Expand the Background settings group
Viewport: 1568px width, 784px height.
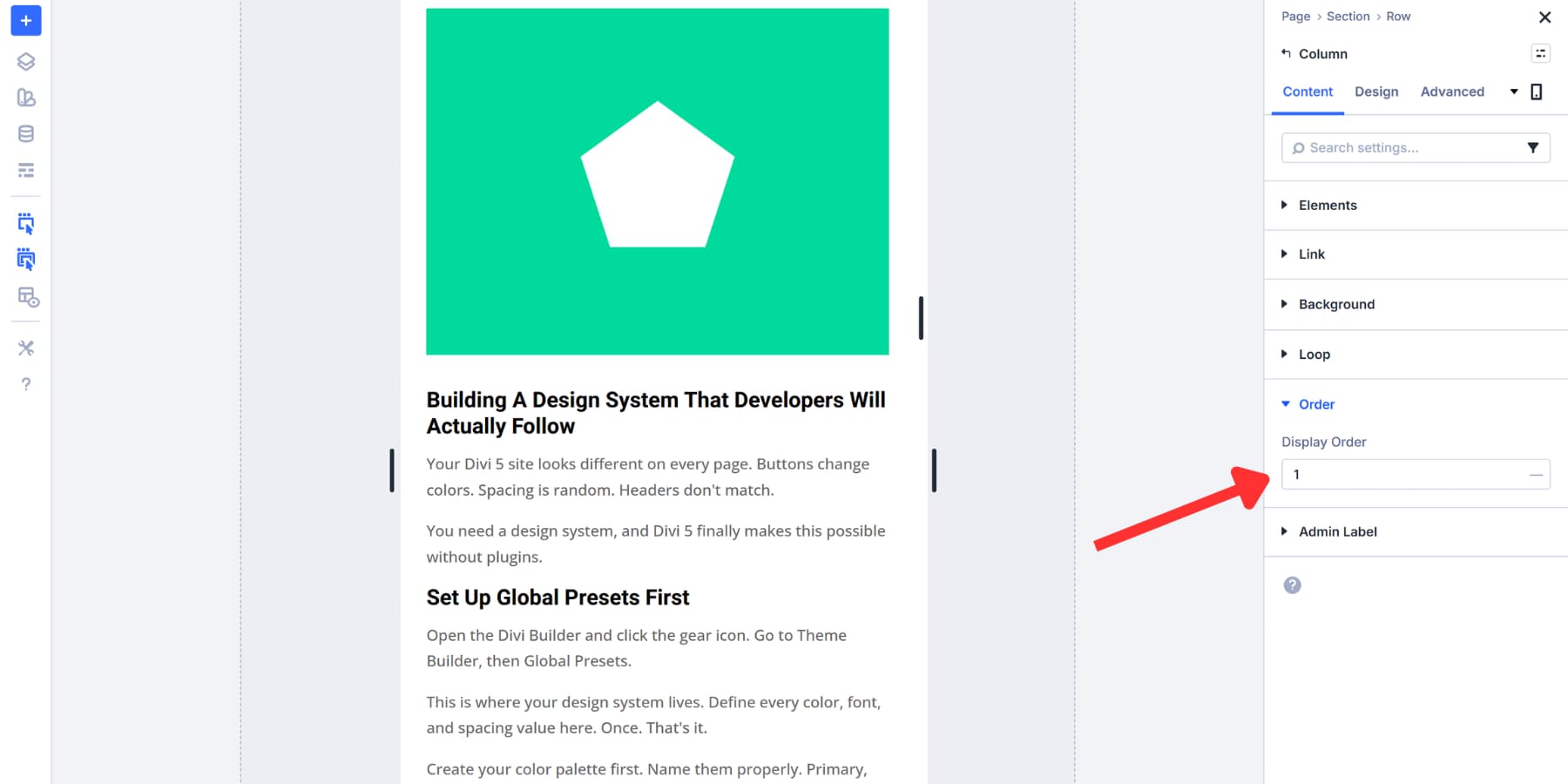pyautogui.click(x=1336, y=304)
